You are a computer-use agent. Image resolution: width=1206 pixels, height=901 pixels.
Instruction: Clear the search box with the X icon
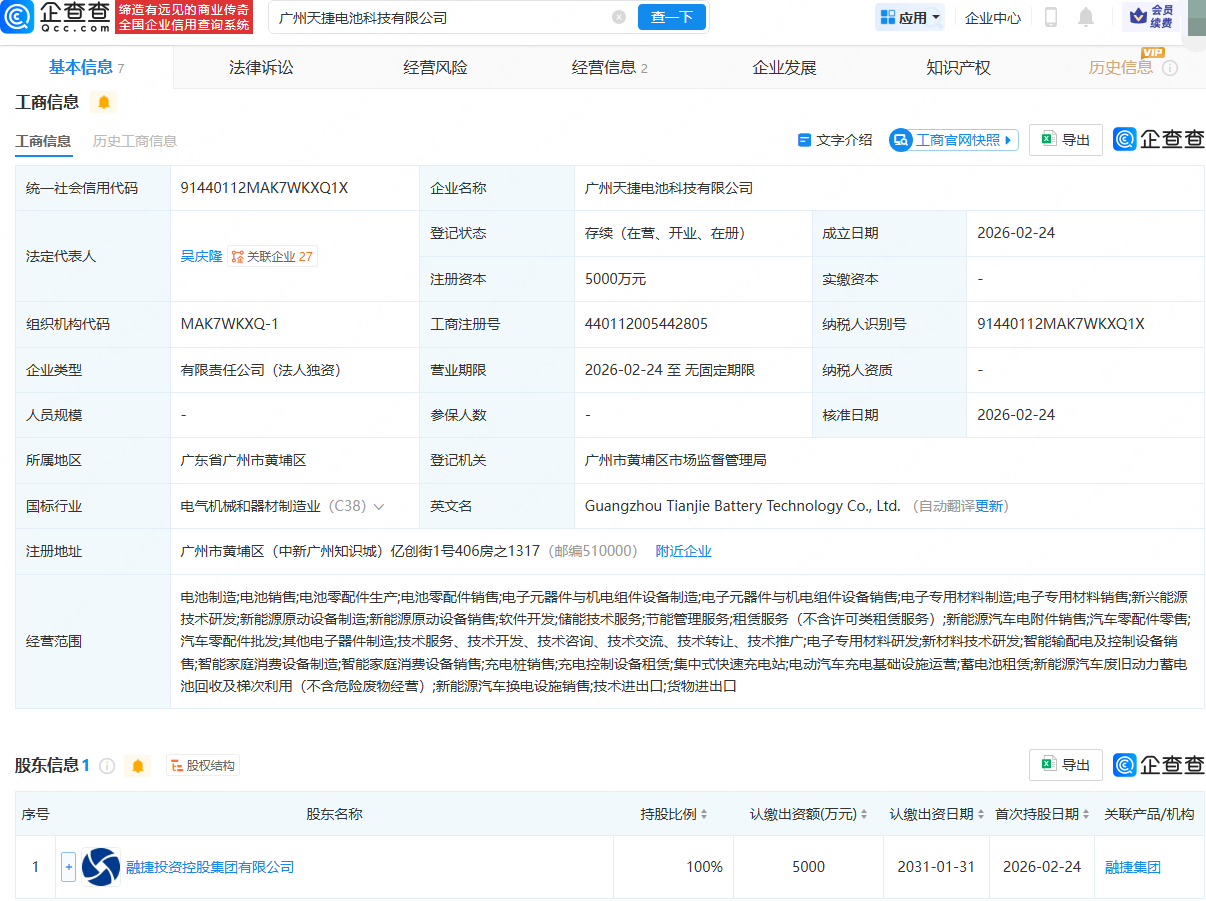(617, 17)
